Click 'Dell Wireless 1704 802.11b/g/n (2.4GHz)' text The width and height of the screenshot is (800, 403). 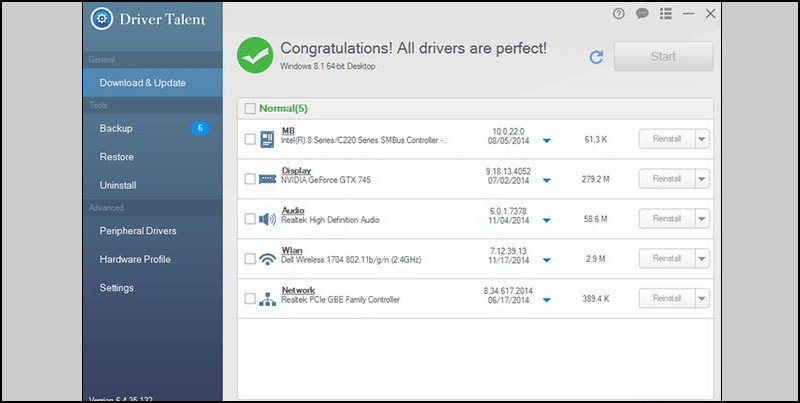351,260
